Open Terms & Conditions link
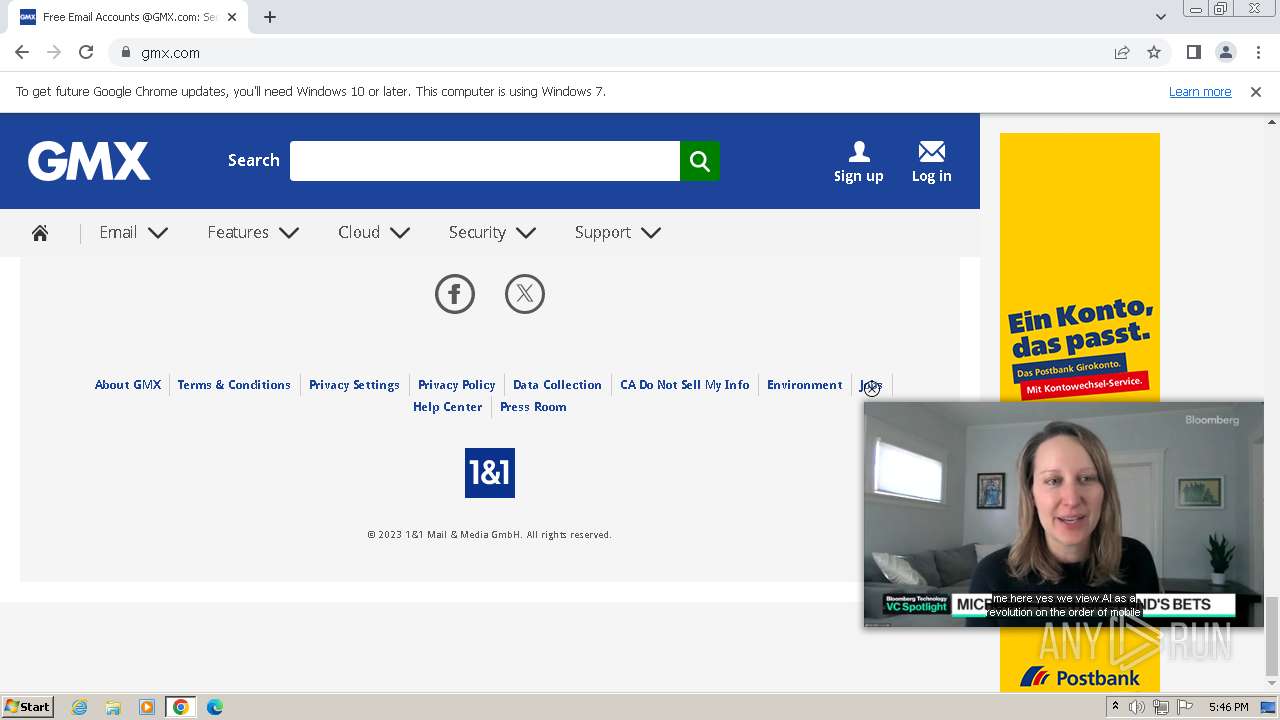The height and width of the screenshot is (720, 1280). (234, 385)
